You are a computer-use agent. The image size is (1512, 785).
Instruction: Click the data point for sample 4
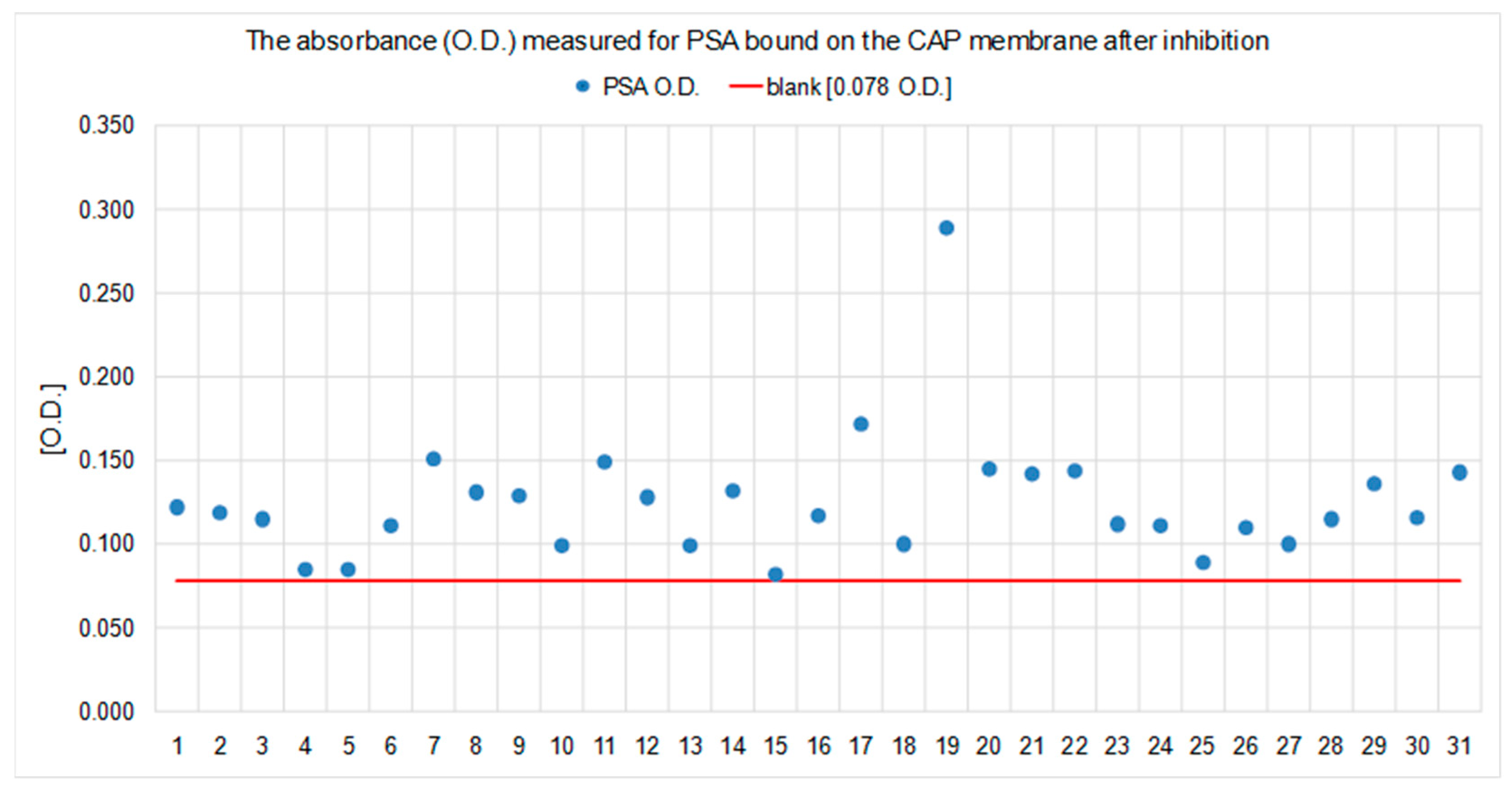coord(305,569)
